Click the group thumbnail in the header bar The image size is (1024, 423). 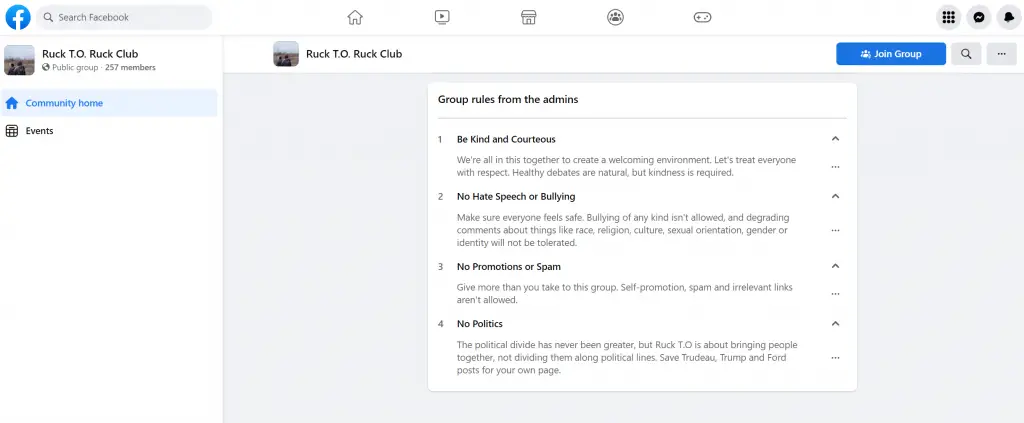tap(286, 54)
